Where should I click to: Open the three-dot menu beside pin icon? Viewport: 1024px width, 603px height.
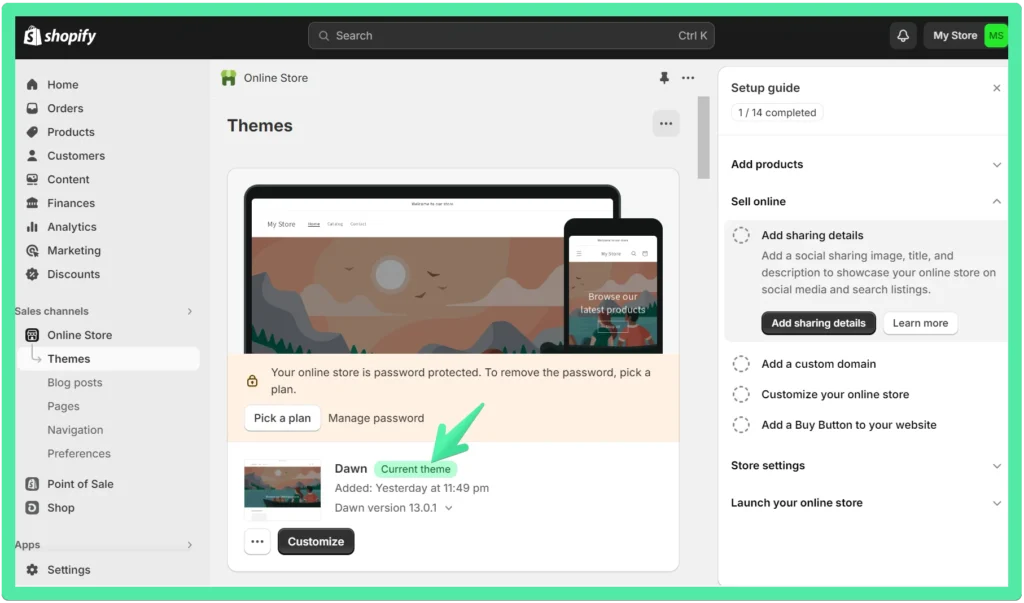[x=688, y=78]
